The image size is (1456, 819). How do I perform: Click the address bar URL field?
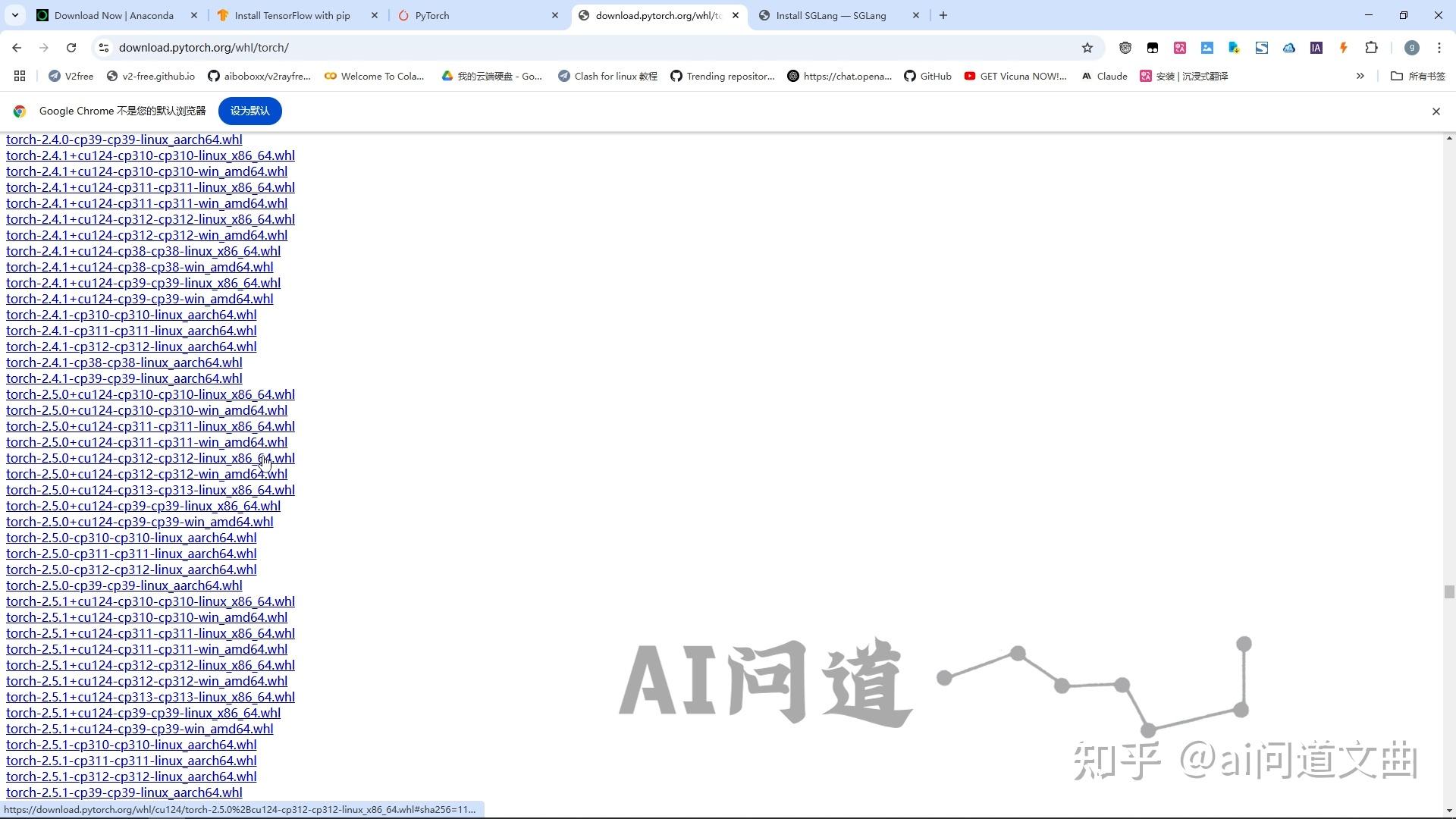[x=531, y=48]
